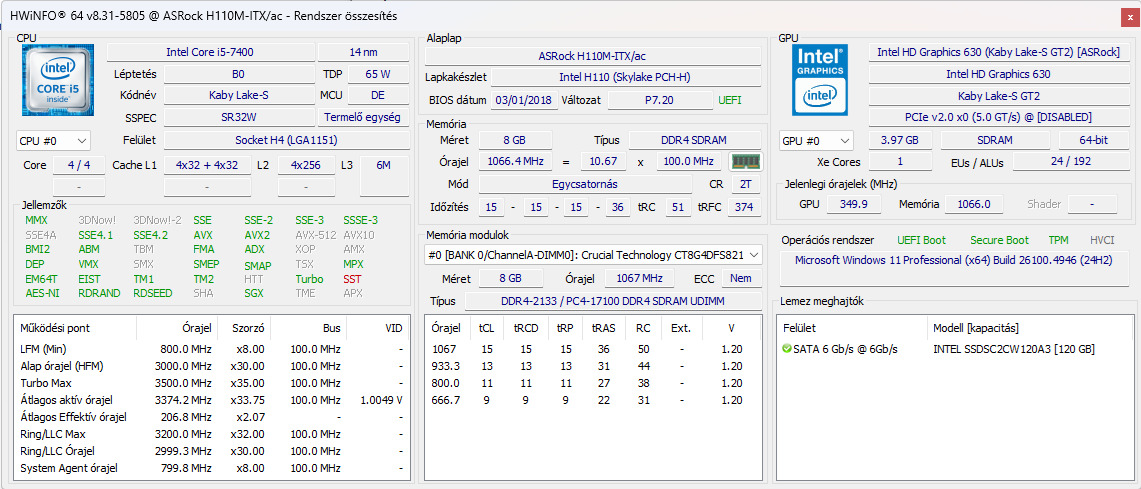Click the tRC 51 value field
This screenshot has width=1141, height=489.
(677, 207)
